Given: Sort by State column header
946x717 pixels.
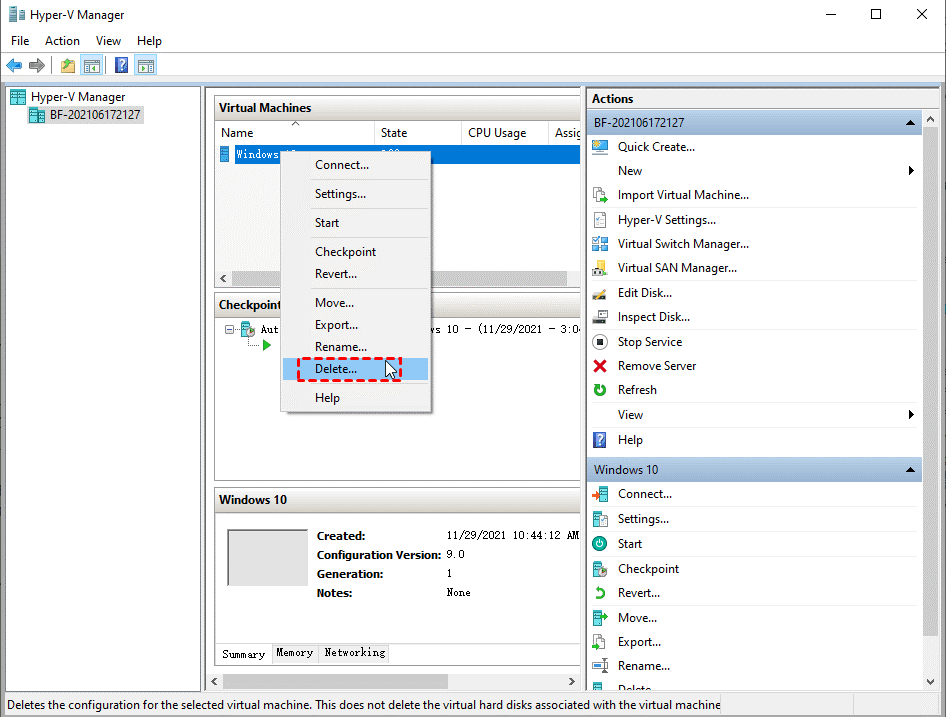Looking at the screenshot, I should point(418,133).
